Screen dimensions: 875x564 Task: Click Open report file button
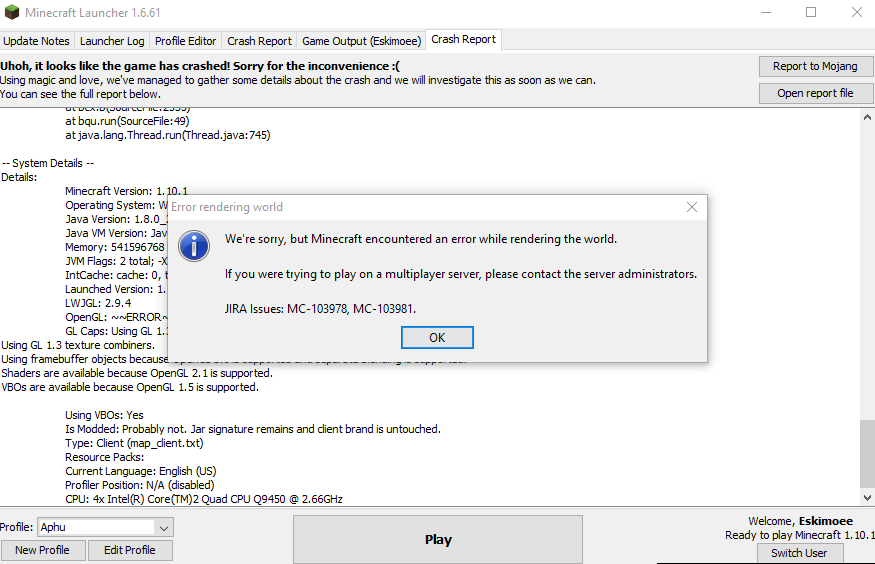click(x=815, y=93)
